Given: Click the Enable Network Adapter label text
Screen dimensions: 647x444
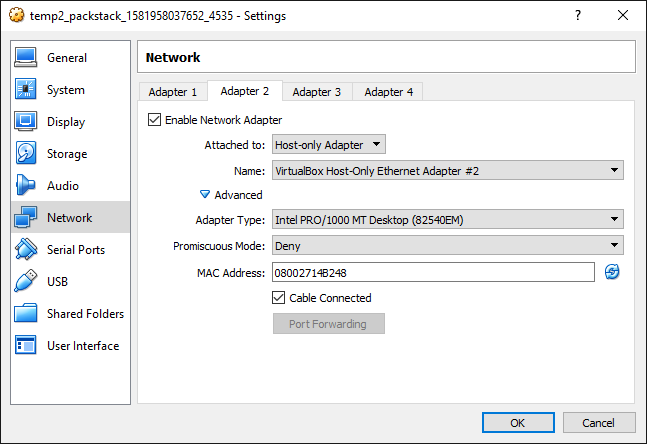Looking at the screenshot, I should click(223, 120).
